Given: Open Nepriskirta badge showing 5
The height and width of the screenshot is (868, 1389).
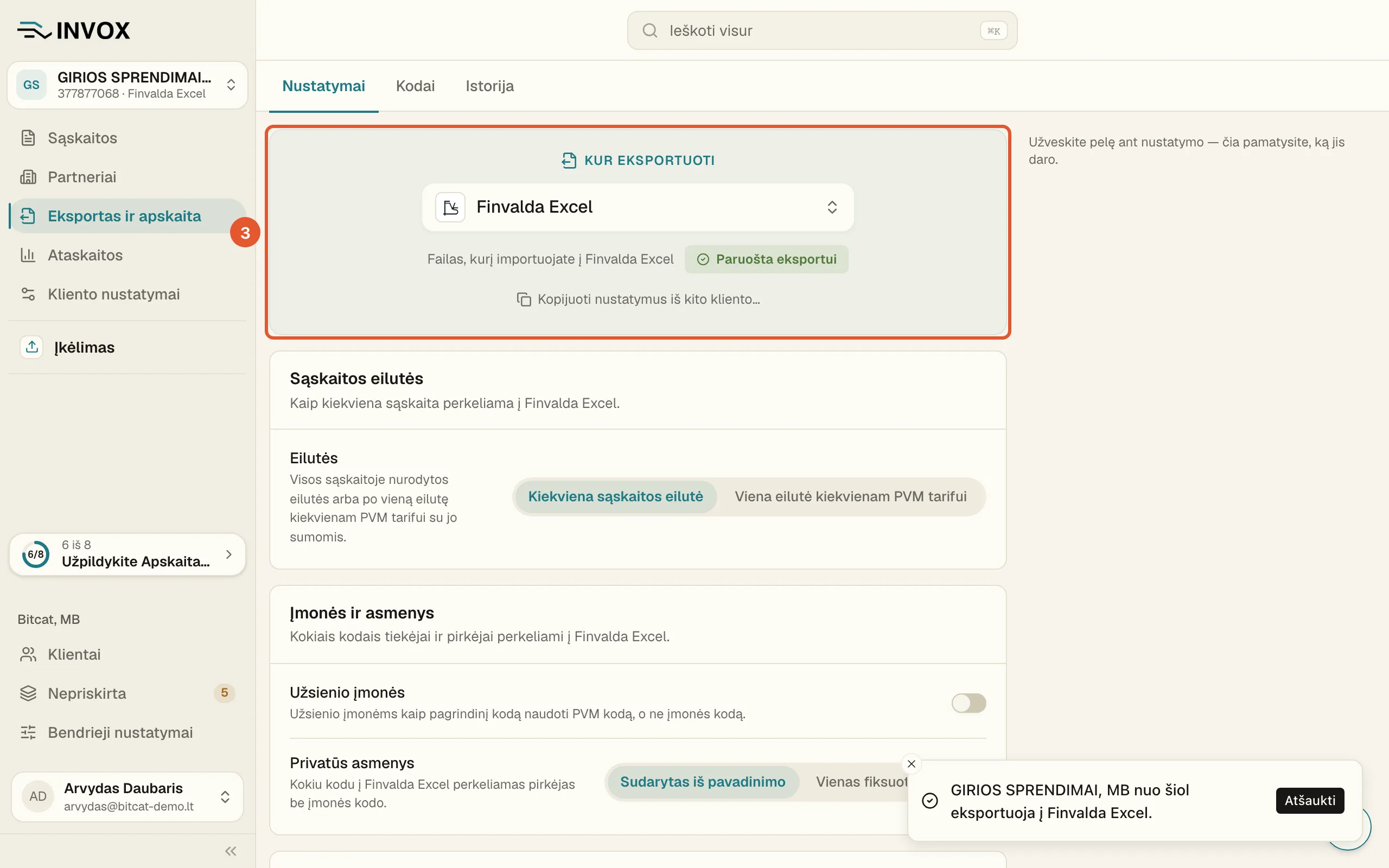Looking at the screenshot, I should point(225,693).
